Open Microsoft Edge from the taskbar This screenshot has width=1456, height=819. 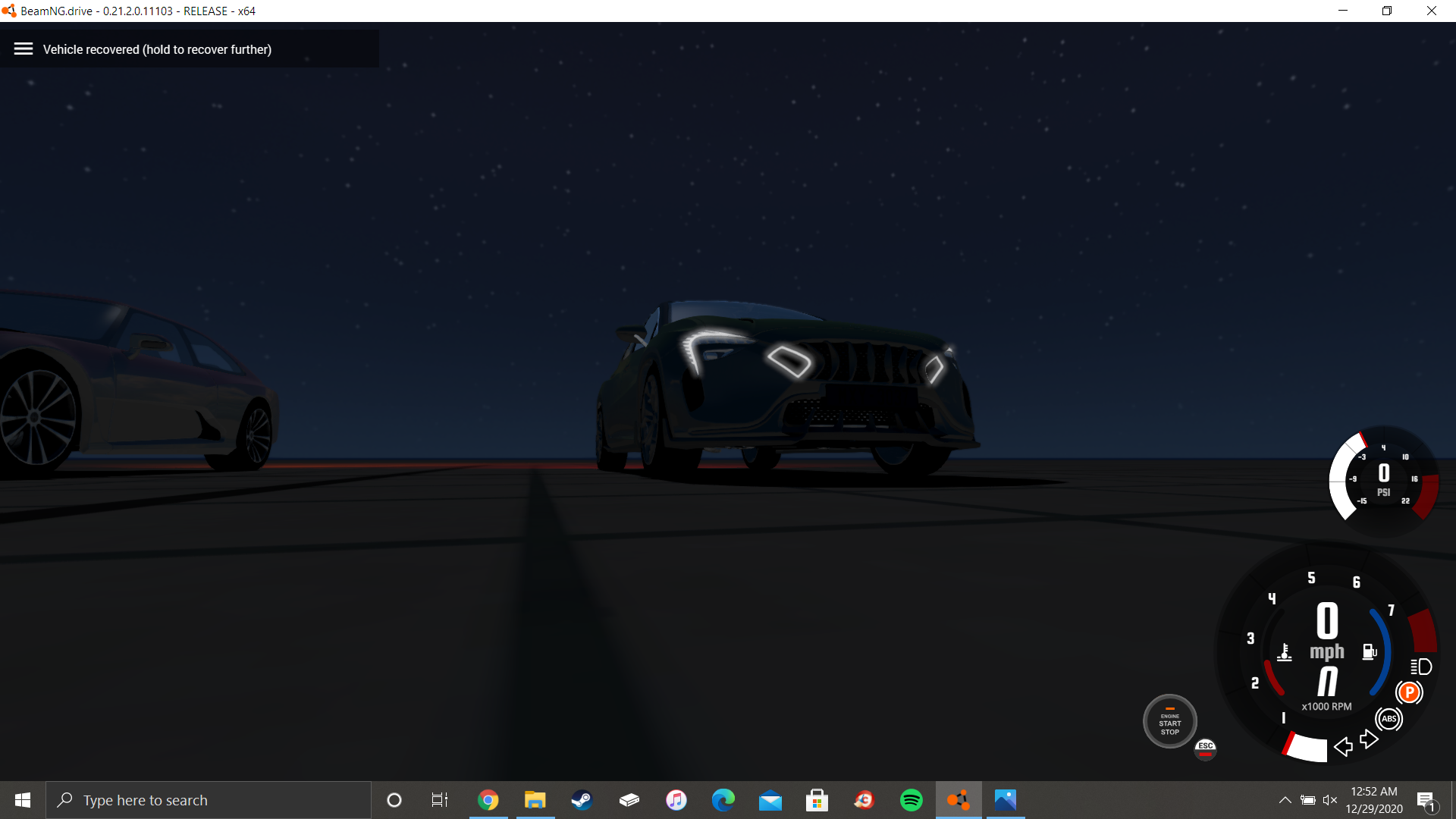pos(723,800)
